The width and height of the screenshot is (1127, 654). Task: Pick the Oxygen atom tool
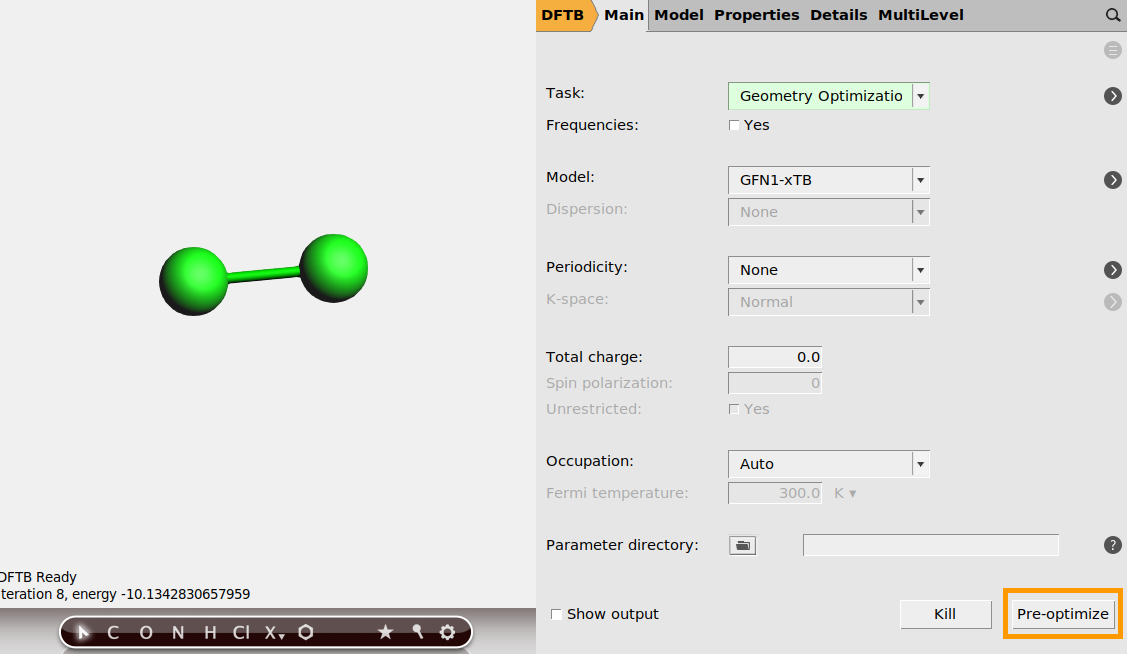146,632
